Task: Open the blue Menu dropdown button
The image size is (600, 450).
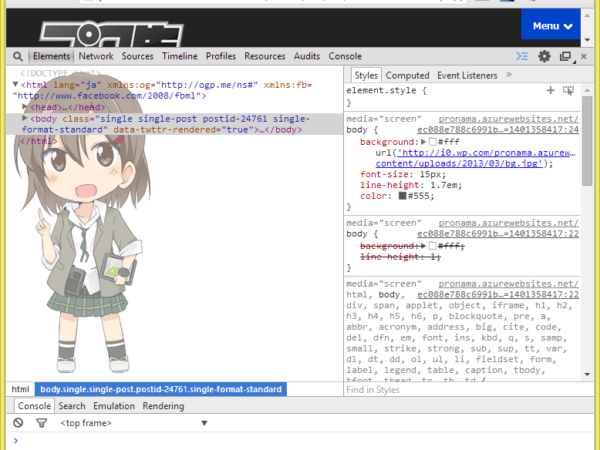Action: pyautogui.click(x=551, y=26)
